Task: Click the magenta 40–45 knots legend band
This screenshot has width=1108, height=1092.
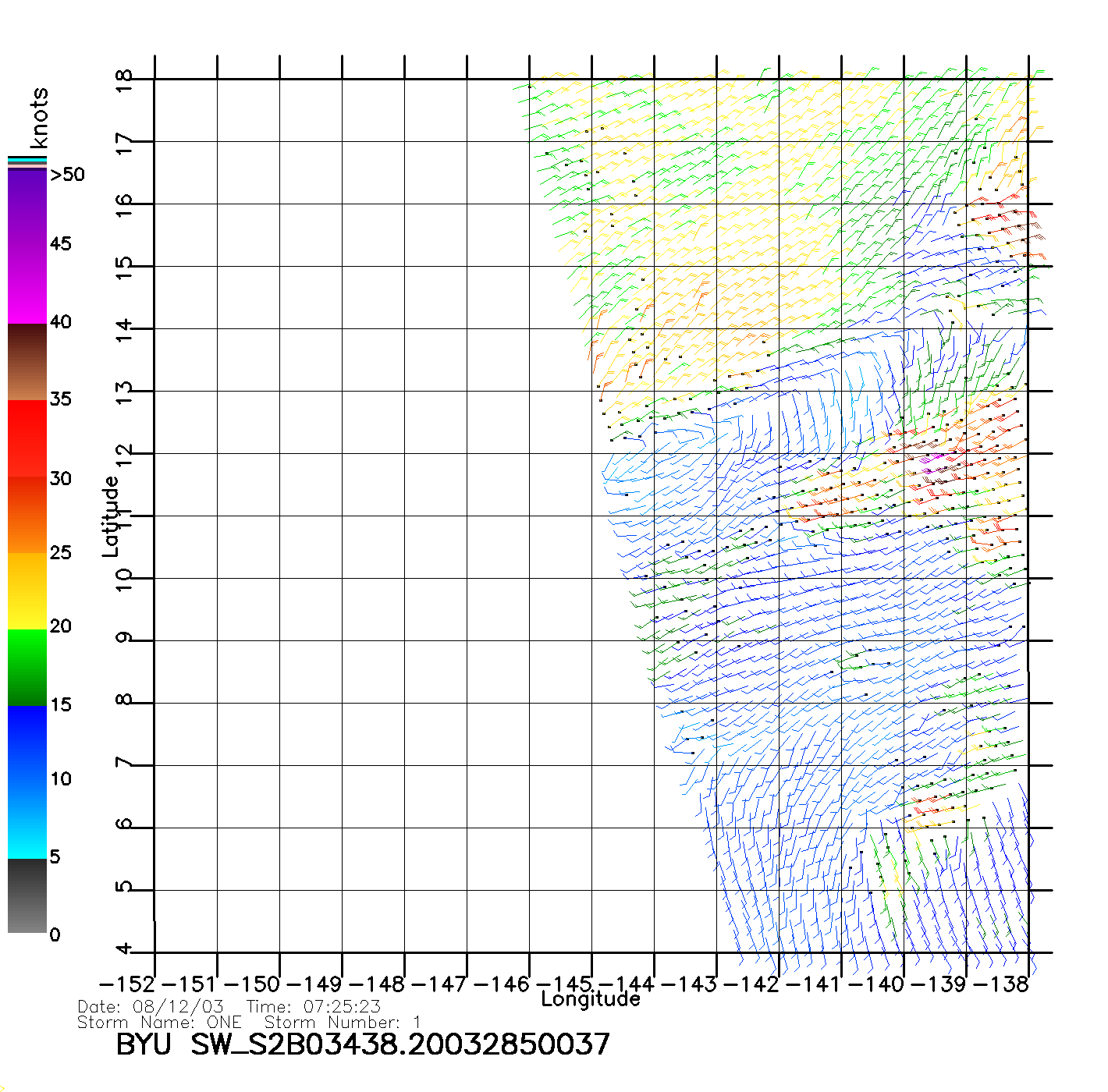Action: click(27, 285)
